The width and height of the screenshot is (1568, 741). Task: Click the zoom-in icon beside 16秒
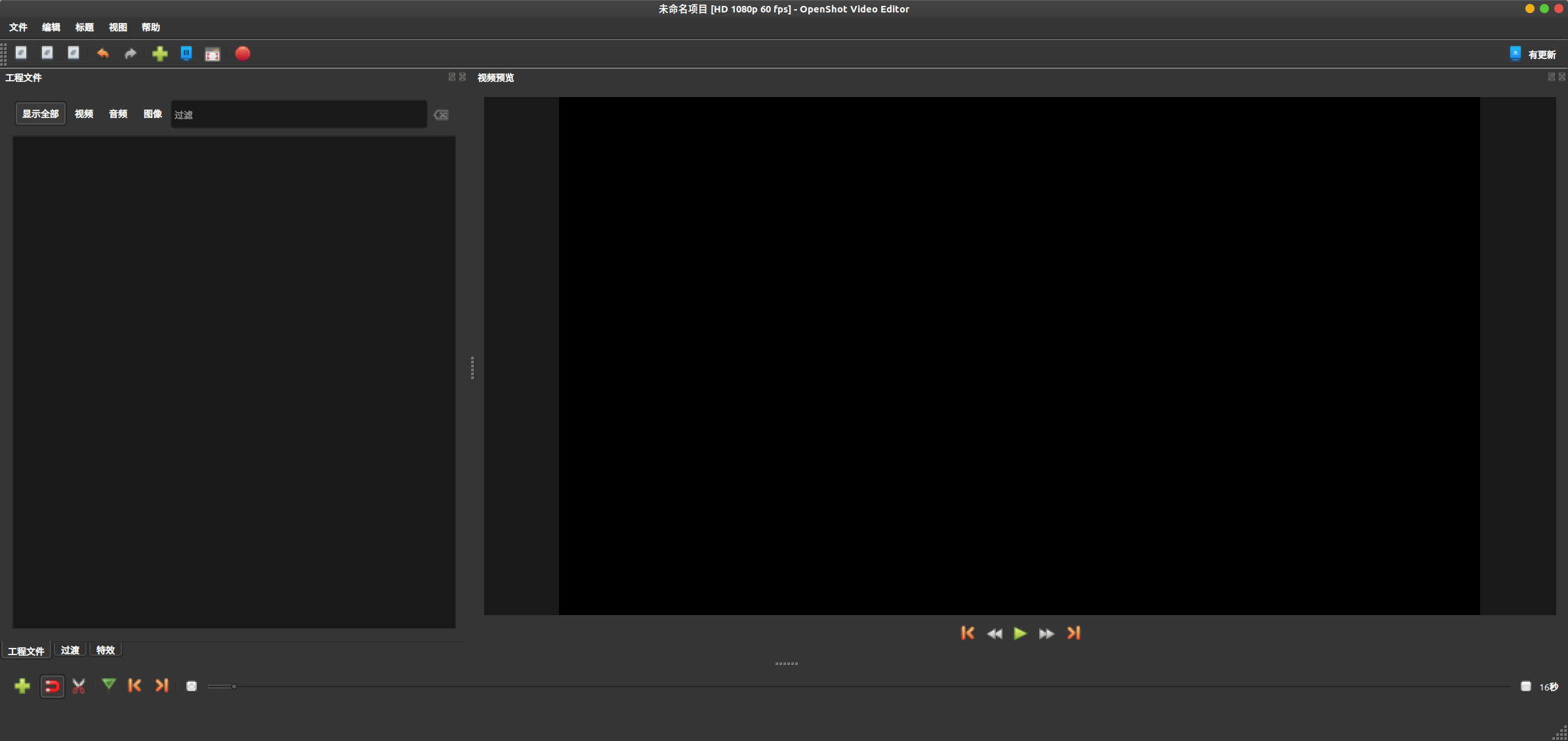coord(1526,686)
